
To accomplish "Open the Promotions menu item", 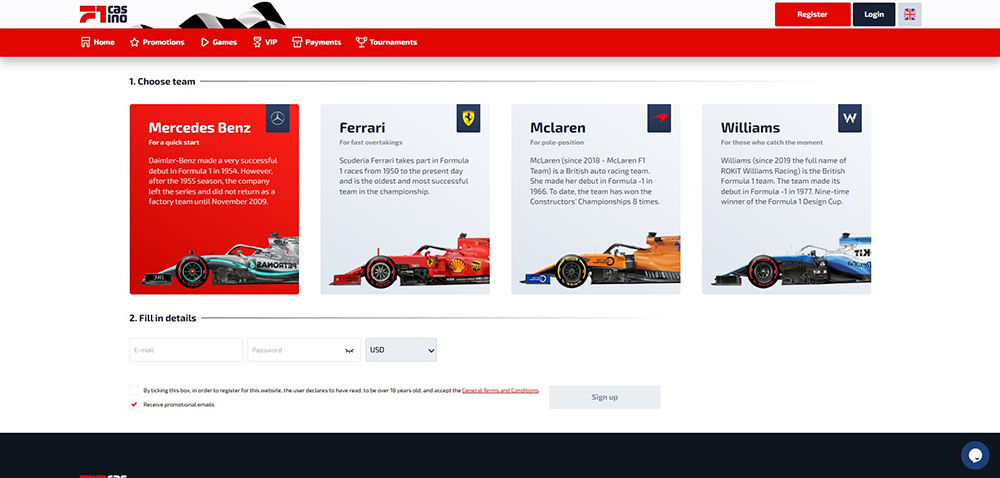I will (157, 42).
